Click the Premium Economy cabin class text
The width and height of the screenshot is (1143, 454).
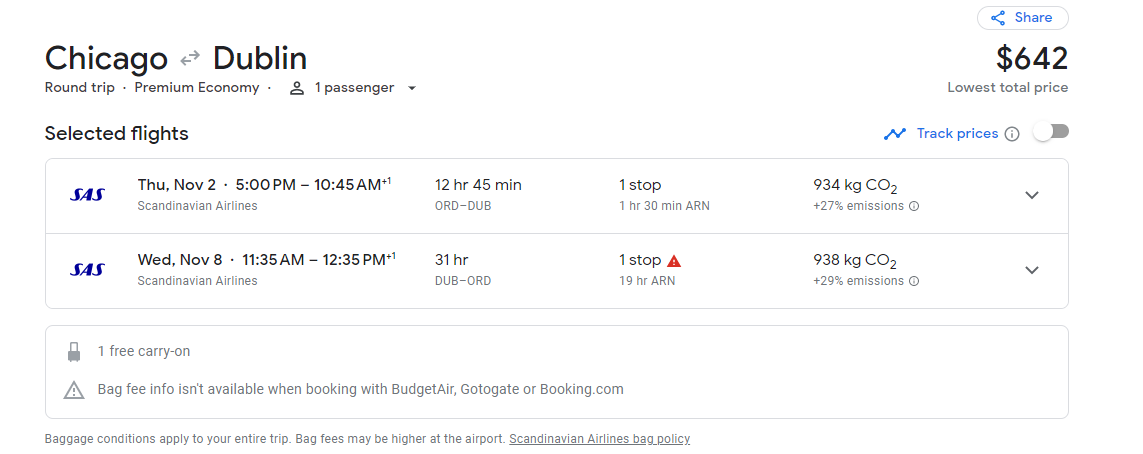click(x=197, y=88)
